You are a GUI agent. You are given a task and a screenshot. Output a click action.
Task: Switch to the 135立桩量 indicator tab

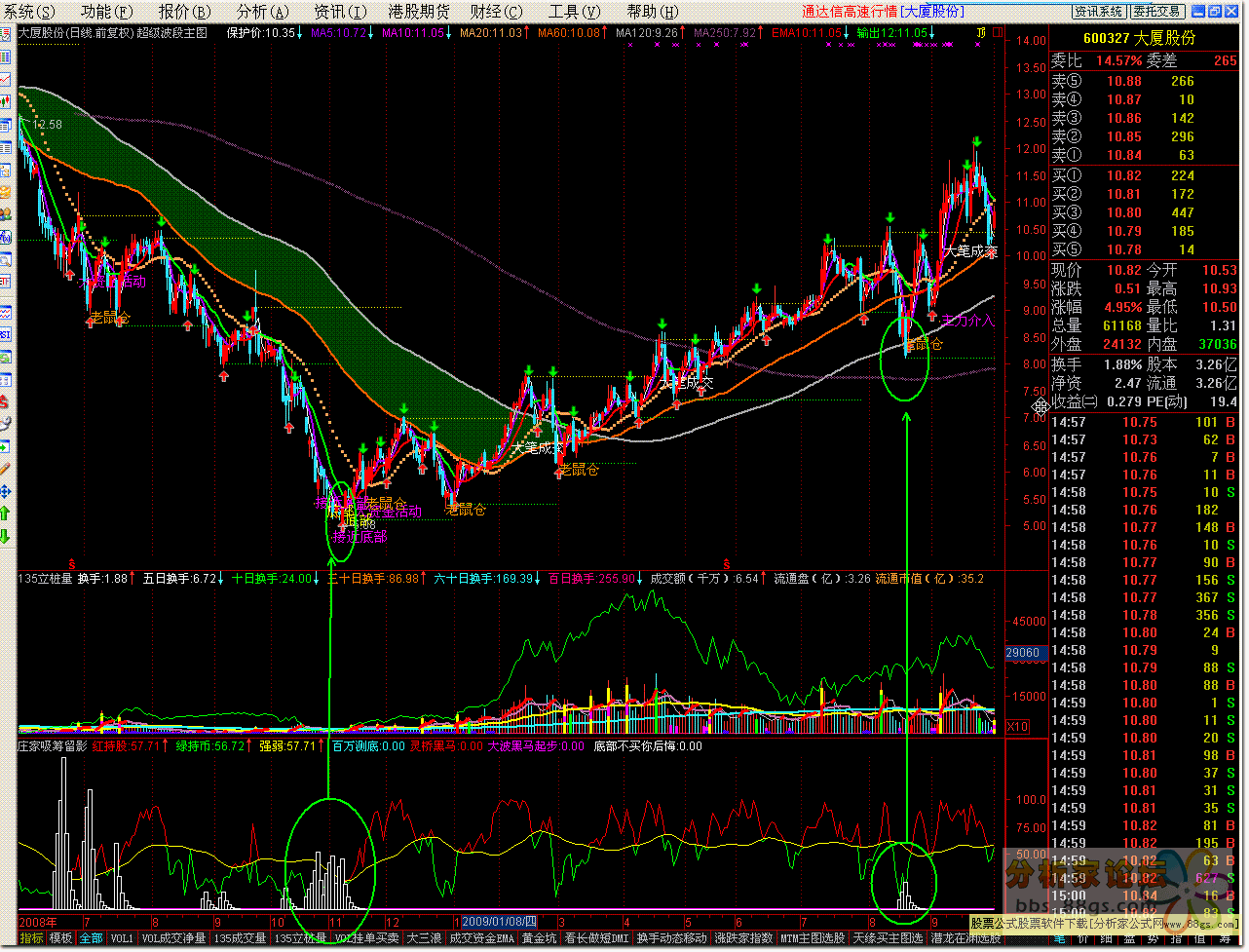(x=300, y=938)
